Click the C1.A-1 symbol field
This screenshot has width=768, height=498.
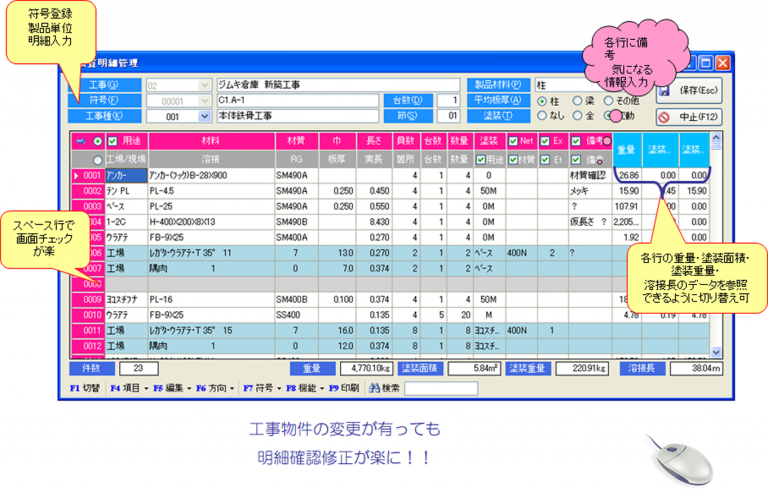tap(298, 100)
